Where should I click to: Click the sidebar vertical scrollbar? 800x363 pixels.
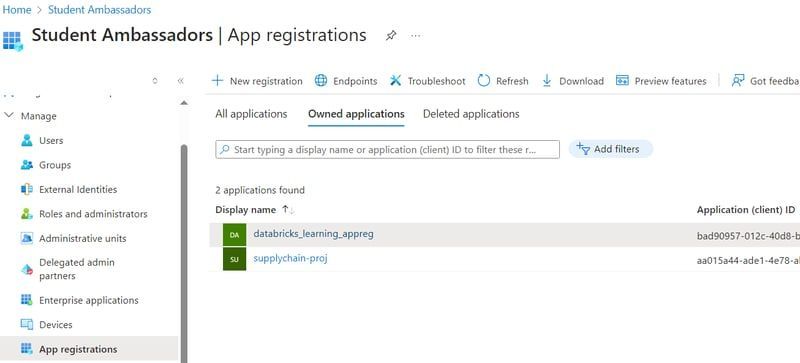(184, 253)
